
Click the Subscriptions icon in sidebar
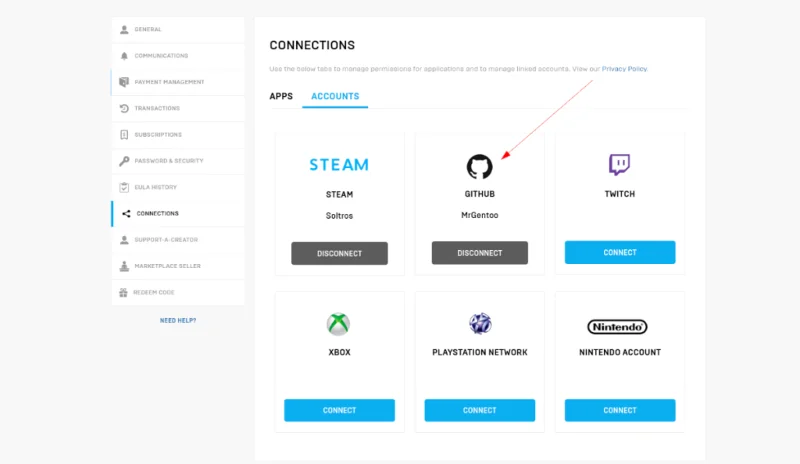124,135
